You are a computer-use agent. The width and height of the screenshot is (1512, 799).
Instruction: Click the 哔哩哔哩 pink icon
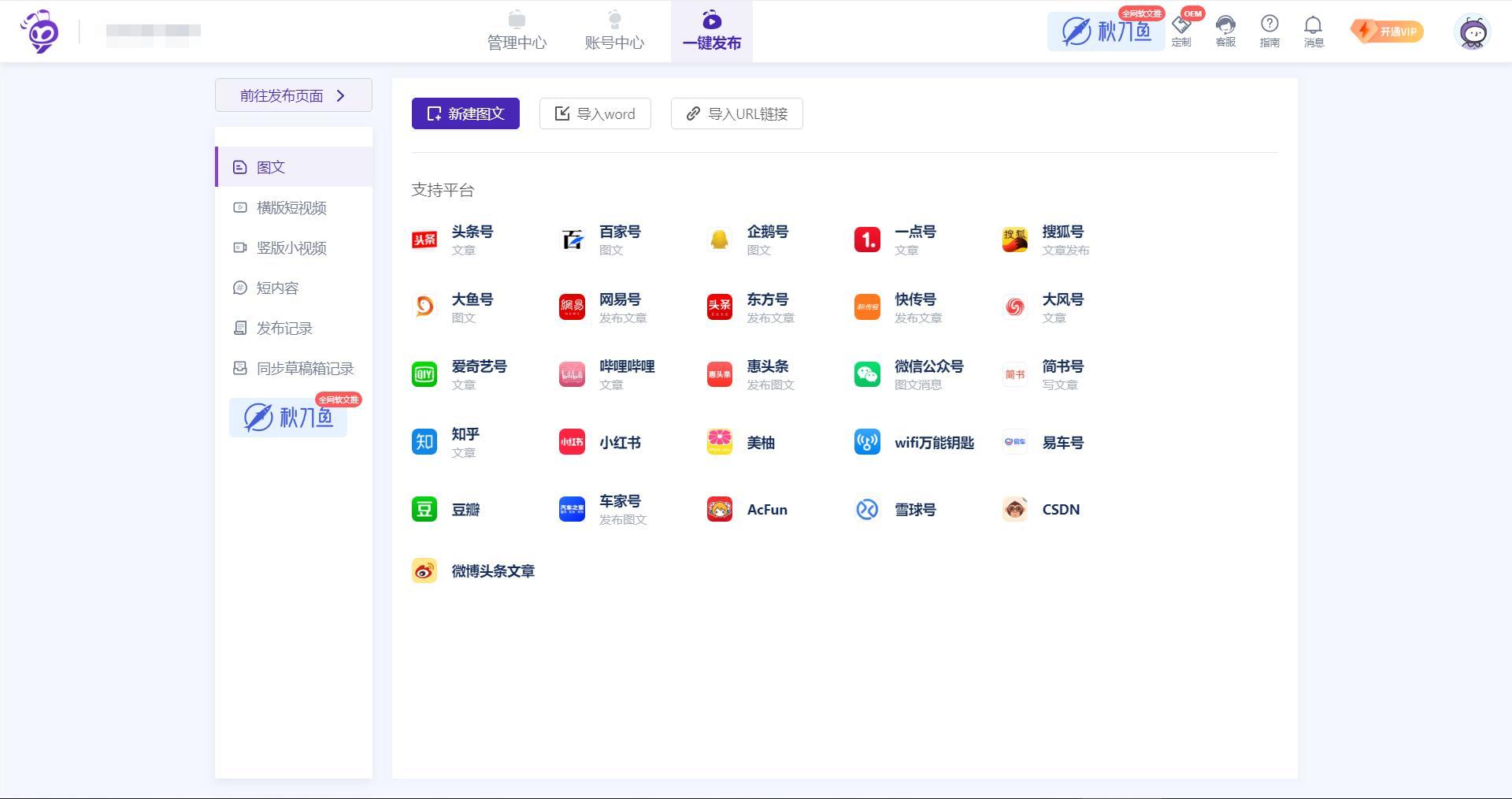[x=572, y=374]
